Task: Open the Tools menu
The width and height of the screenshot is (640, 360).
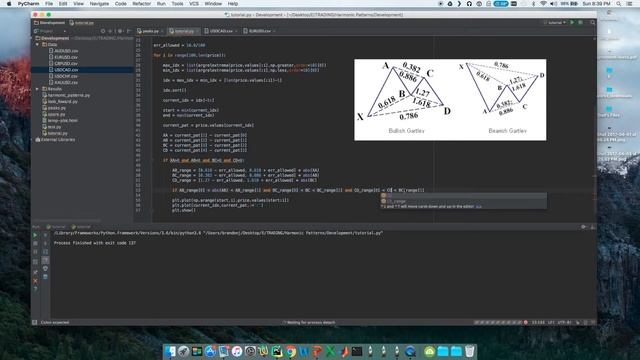Action: (x=177, y=4)
